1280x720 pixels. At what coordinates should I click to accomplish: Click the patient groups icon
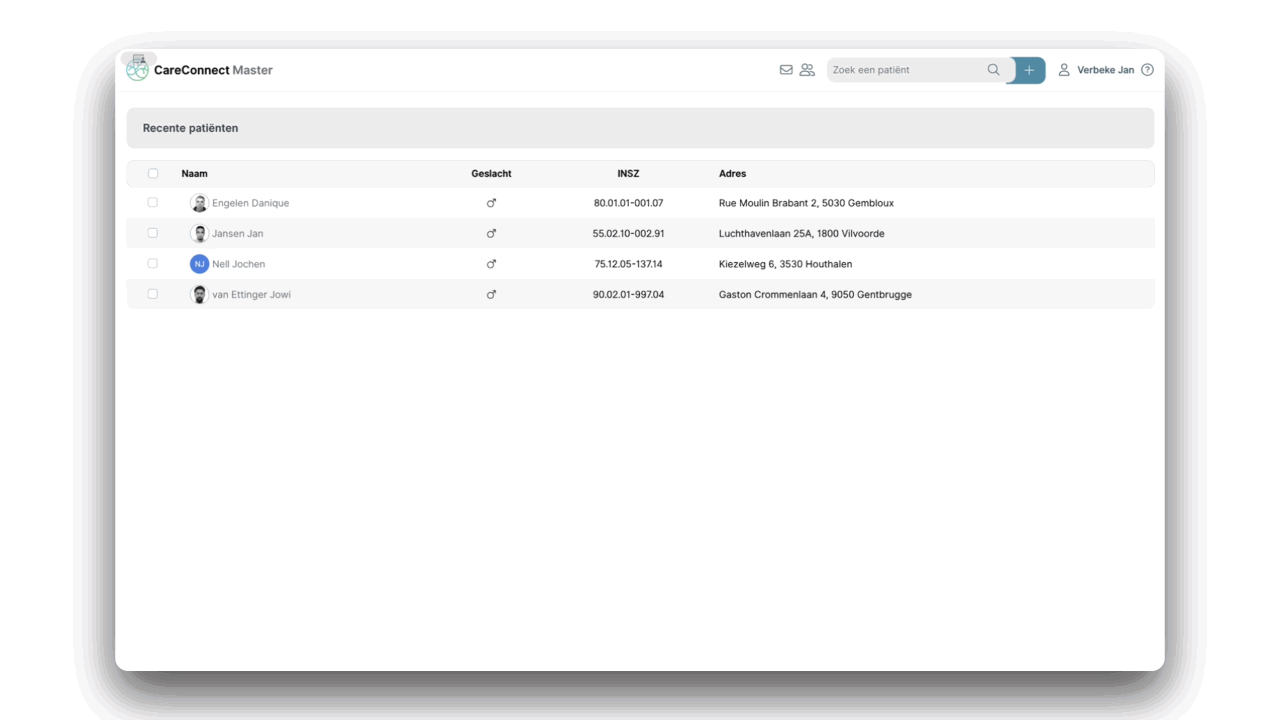807,69
